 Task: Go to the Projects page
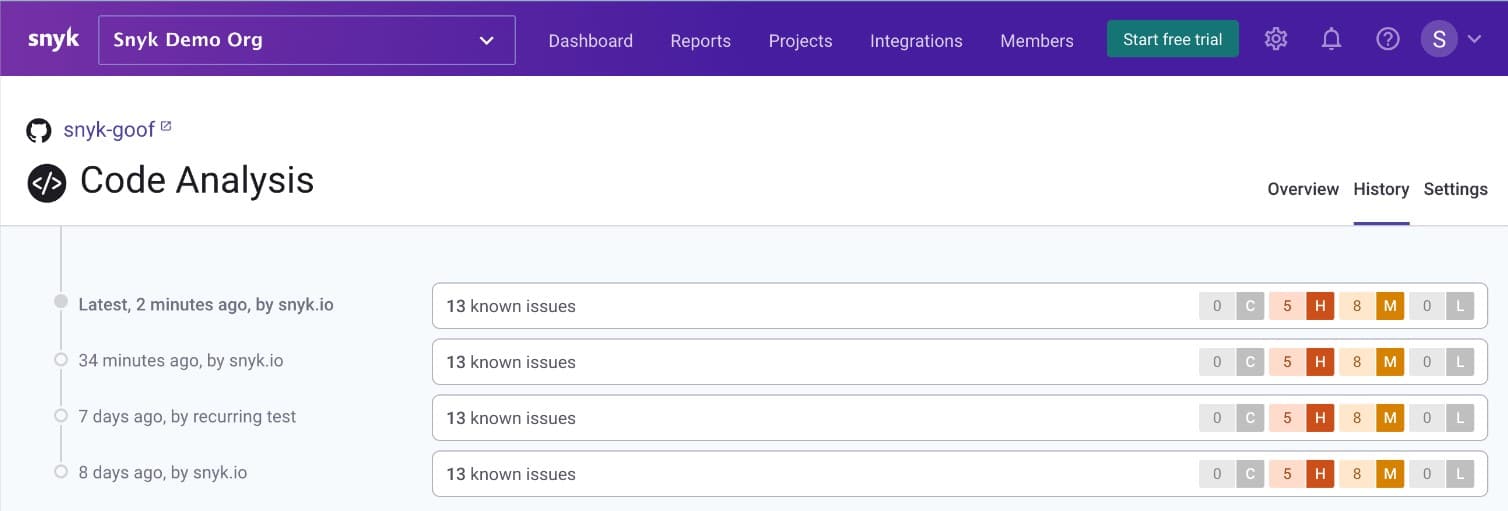pos(800,41)
